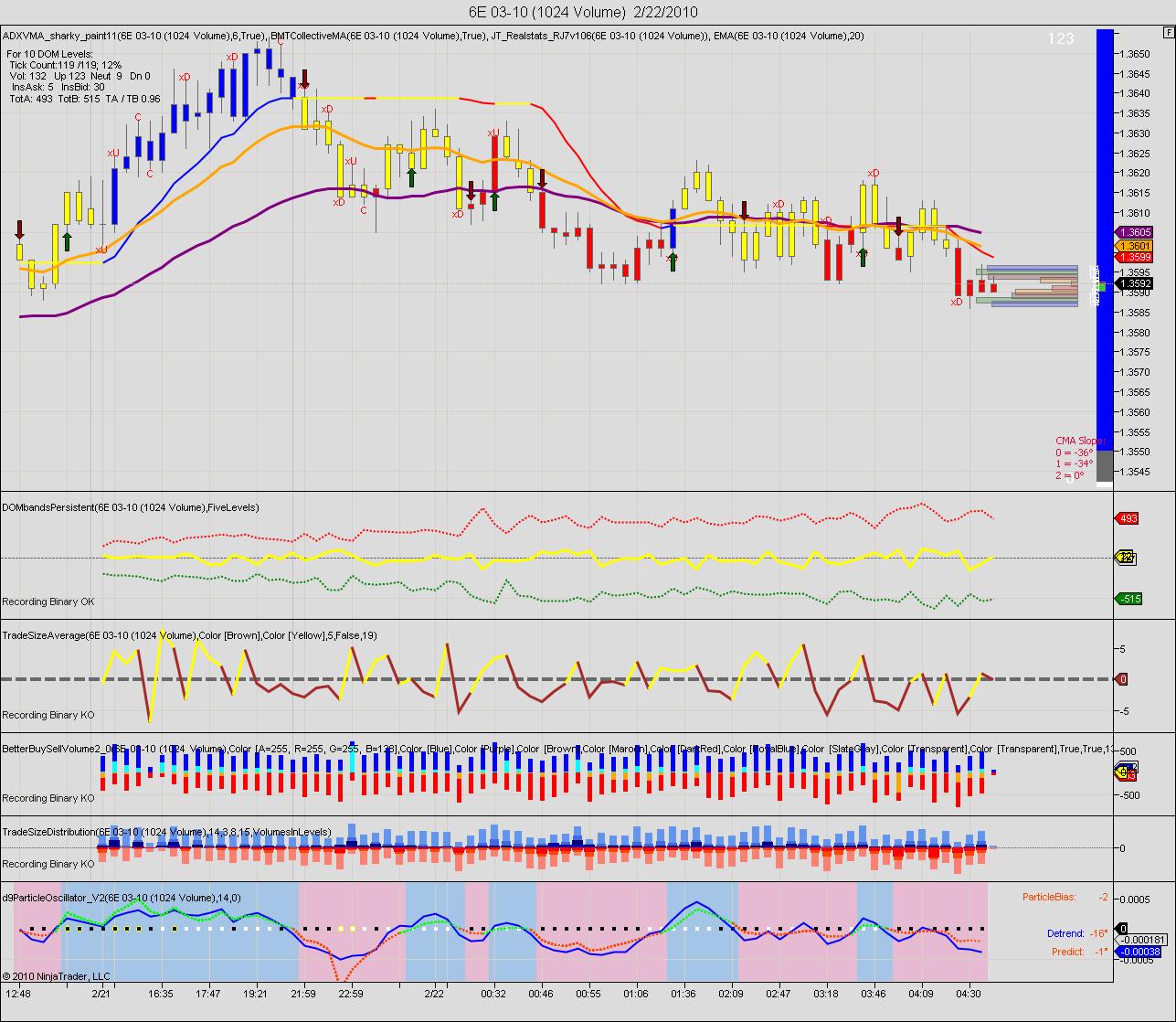Click the black 1.3592 last-price marker
Image resolution: width=1176 pixels, height=1022 pixels.
pos(1134,284)
